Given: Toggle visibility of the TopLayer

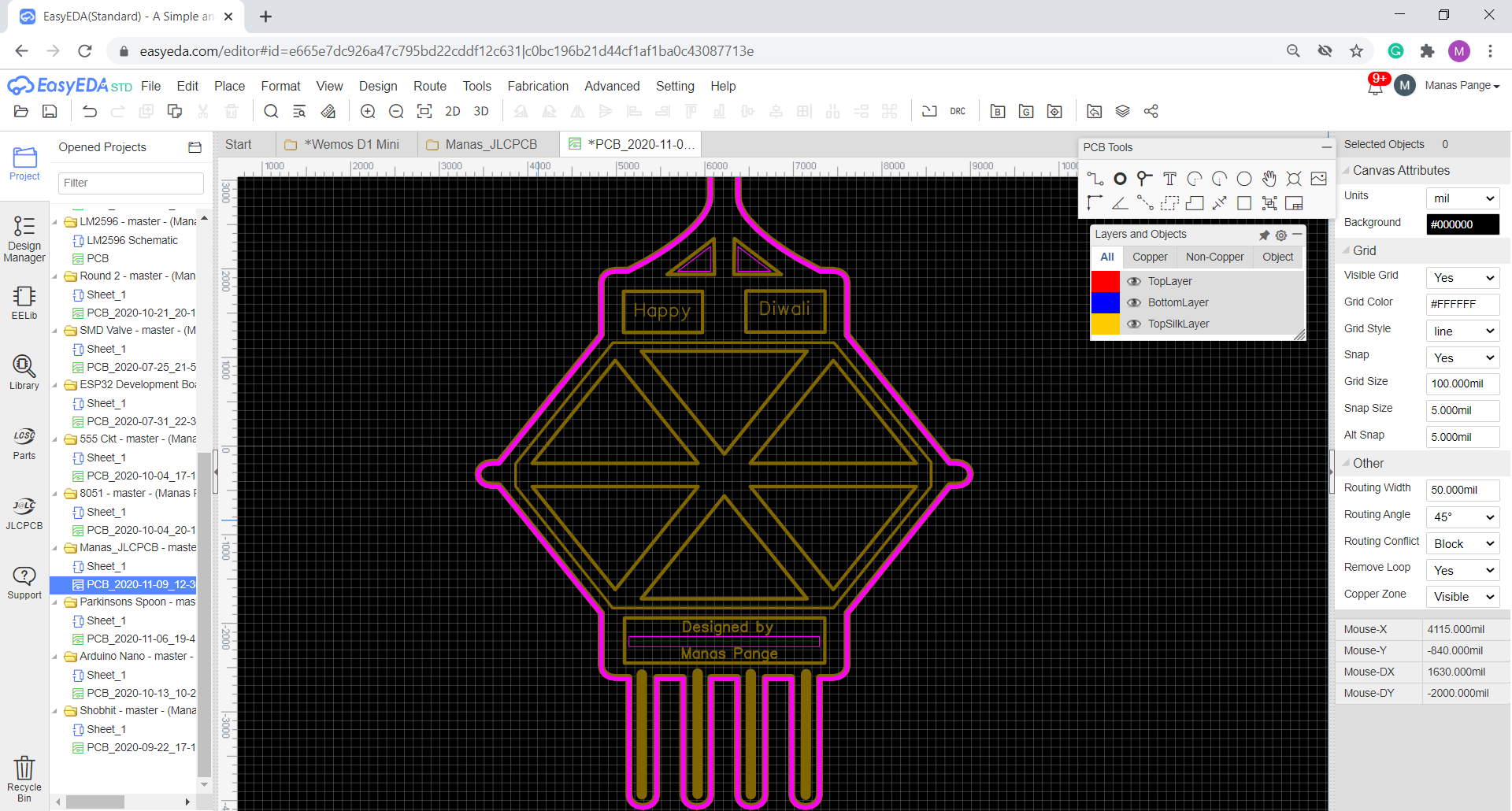Looking at the screenshot, I should tap(1134, 281).
